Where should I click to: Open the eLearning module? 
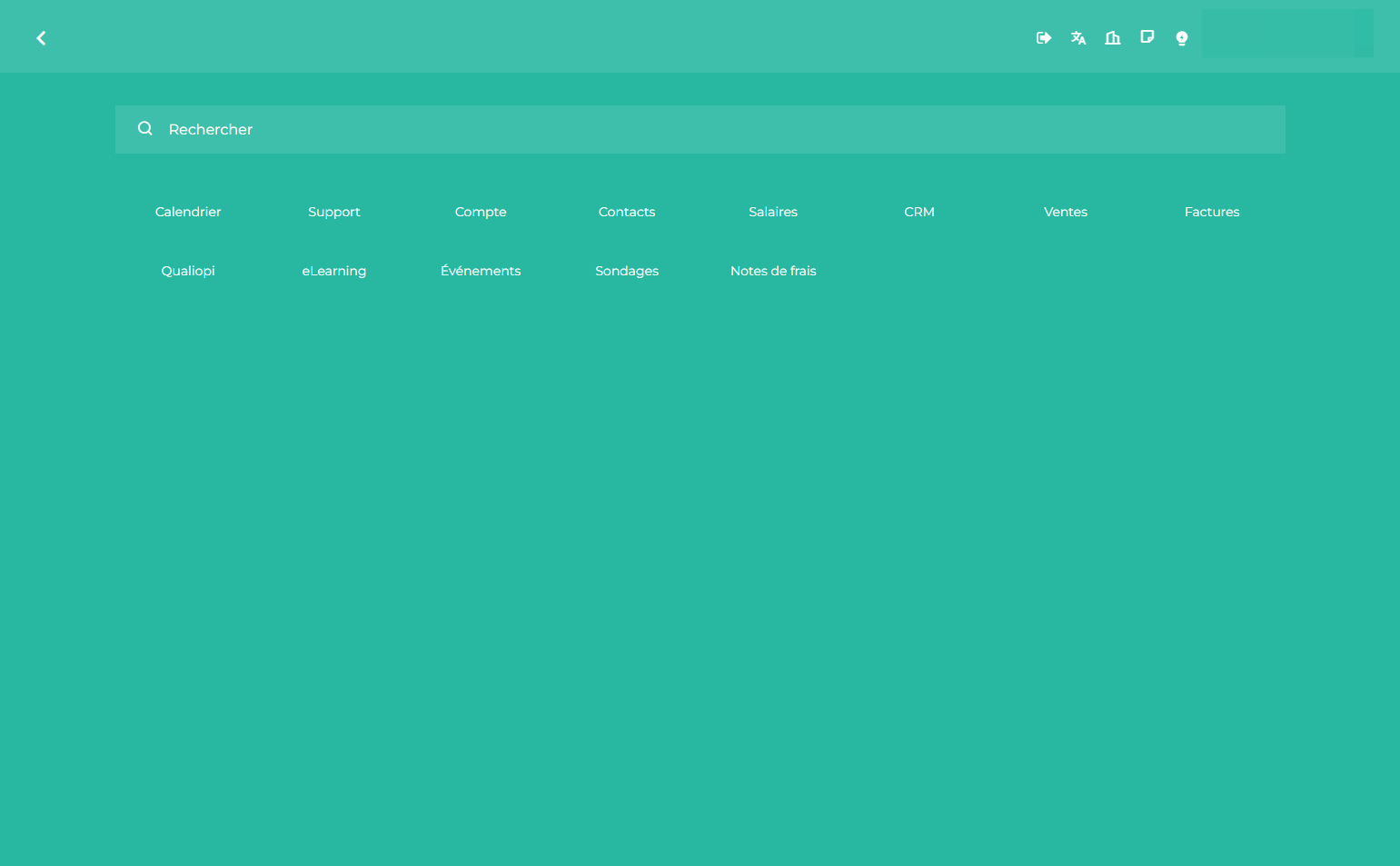334,271
